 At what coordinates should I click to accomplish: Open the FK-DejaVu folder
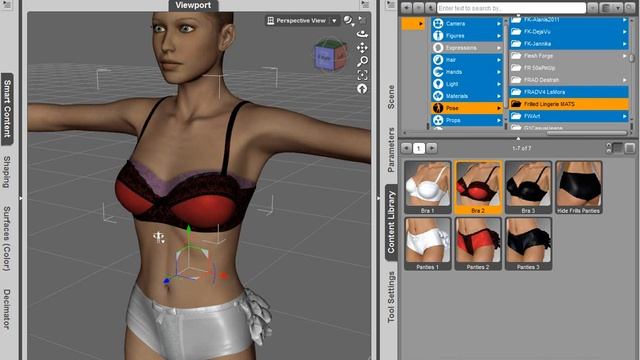(x=569, y=31)
